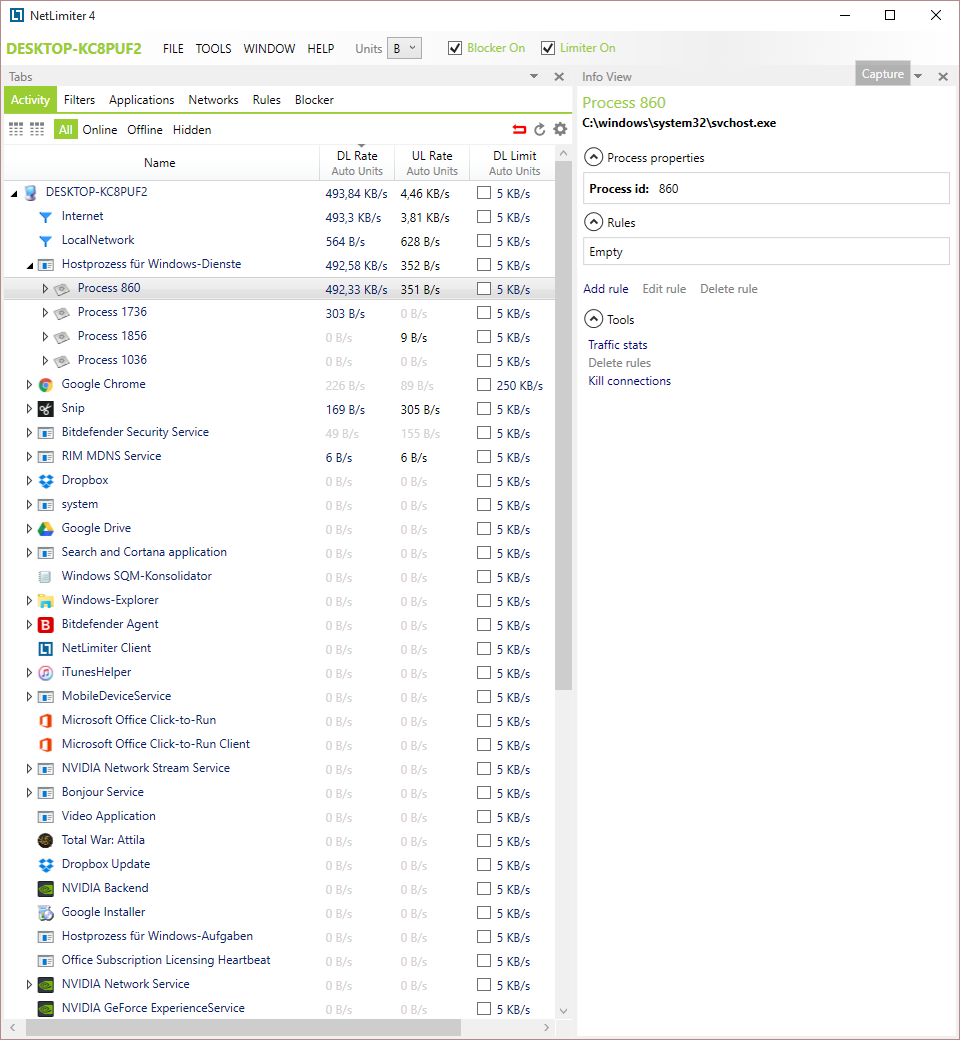
Task: Open the Units dropdown
Action: 404,48
